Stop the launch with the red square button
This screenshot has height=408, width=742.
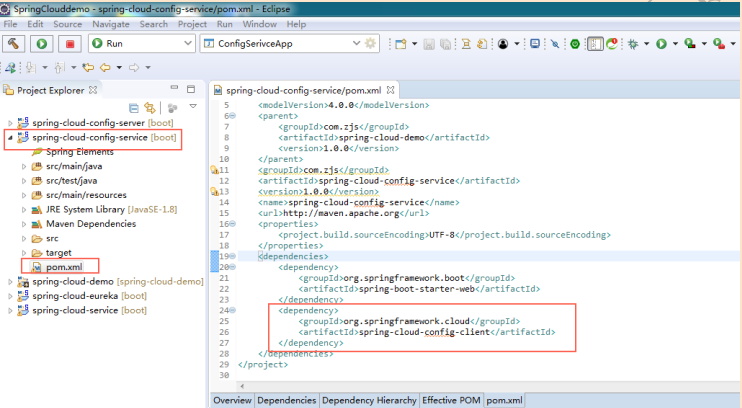(70, 44)
